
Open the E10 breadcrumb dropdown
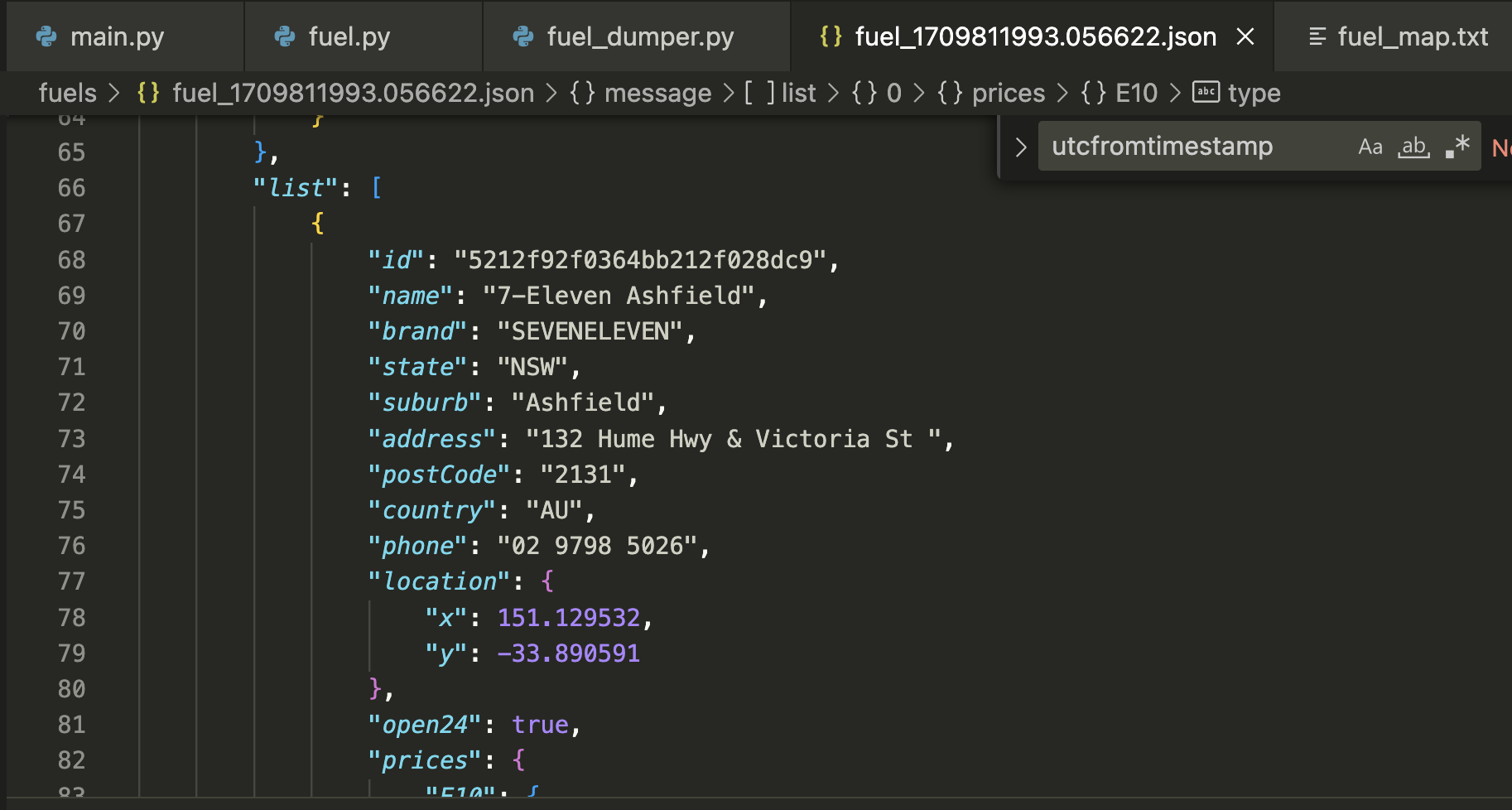(1136, 93)
